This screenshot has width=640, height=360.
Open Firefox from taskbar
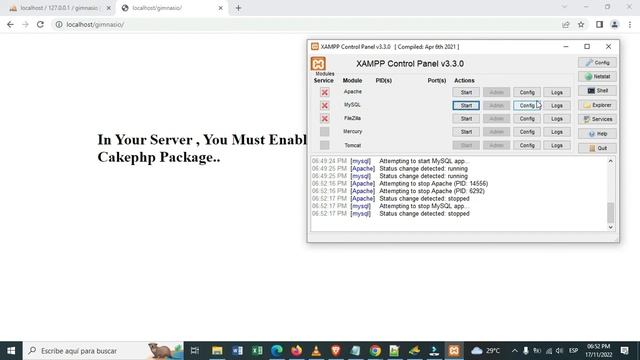coord(296,351)
